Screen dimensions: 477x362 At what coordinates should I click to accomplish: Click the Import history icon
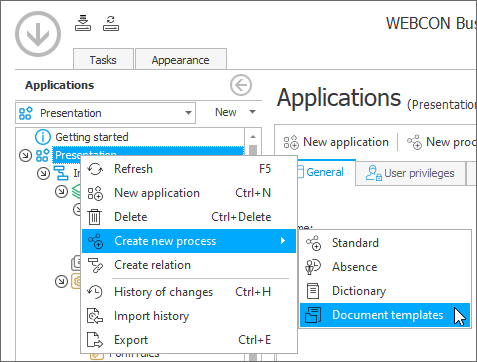click(x=95, y=316)
